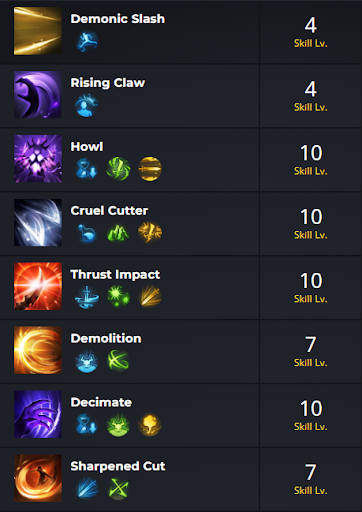
Task: Select the blue potion tripod under Cruel Cutter
Action: (x=86, y=233)
